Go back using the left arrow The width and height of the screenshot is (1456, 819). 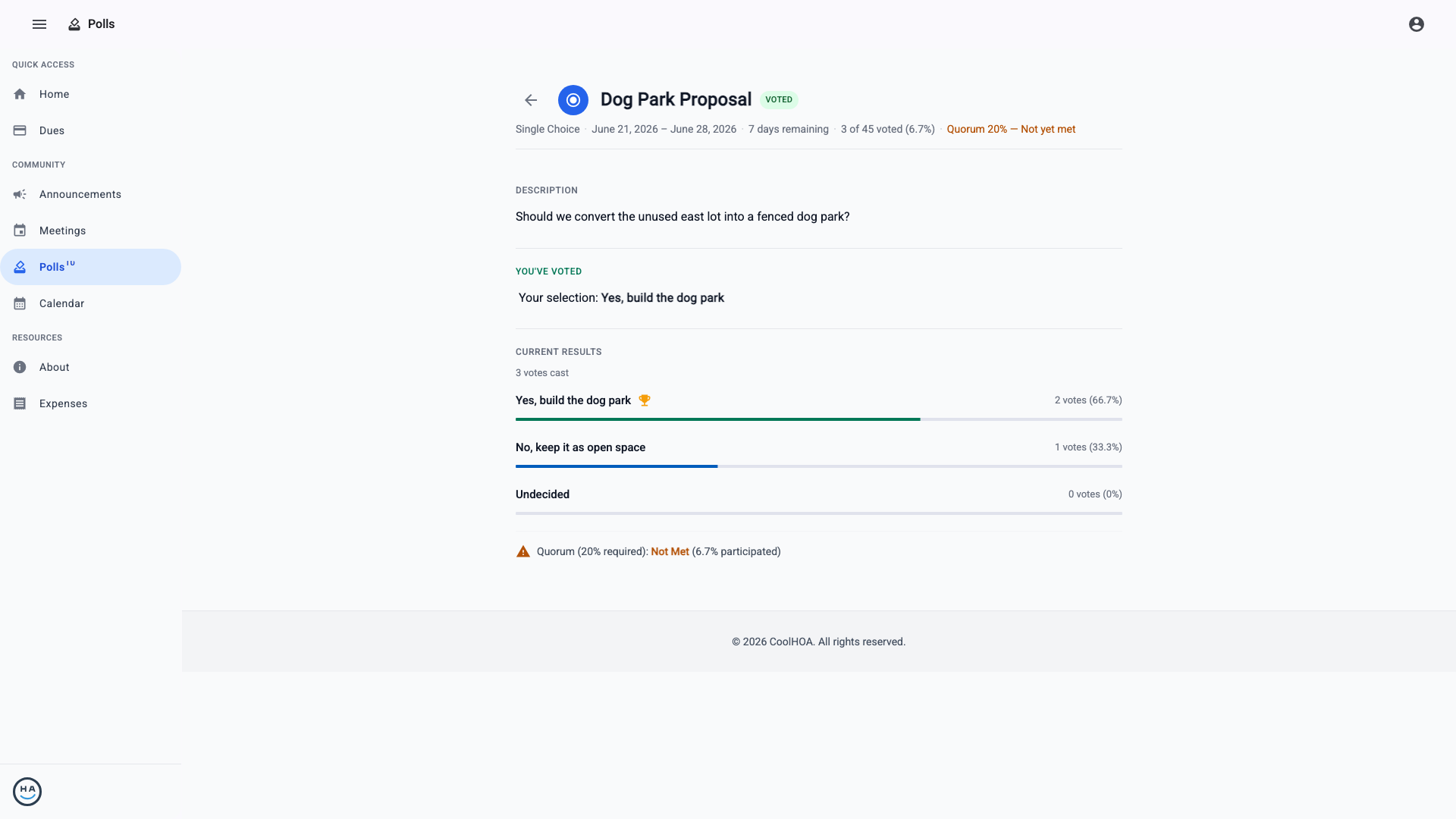point(531,100)
